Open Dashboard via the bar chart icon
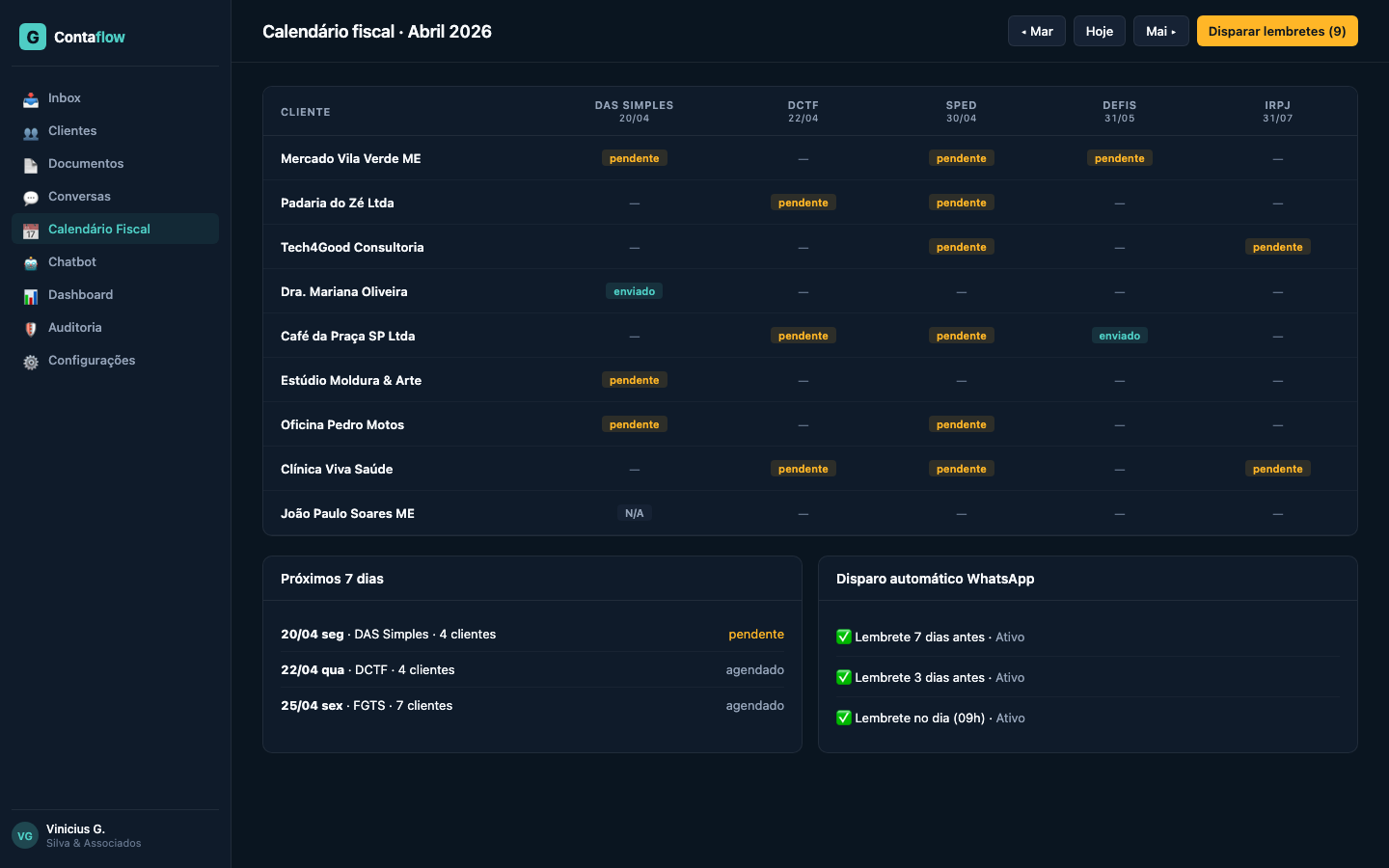 [x=31, y=296]
